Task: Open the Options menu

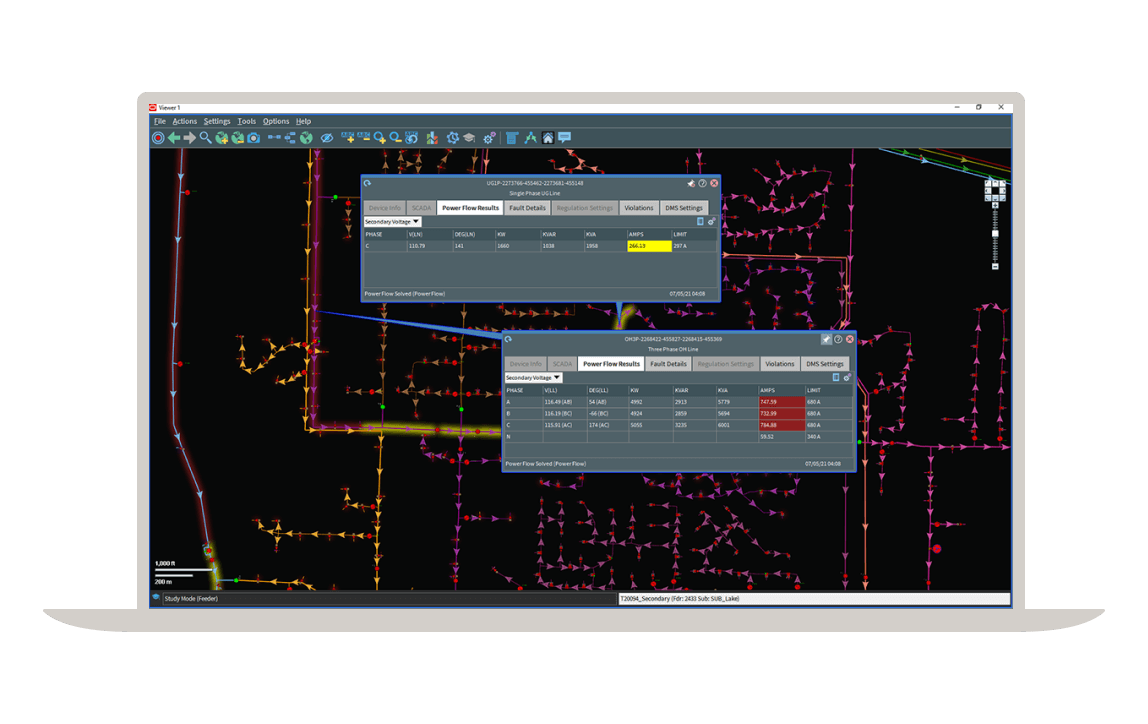Action: pyautogui.click(x=276, y=122)
